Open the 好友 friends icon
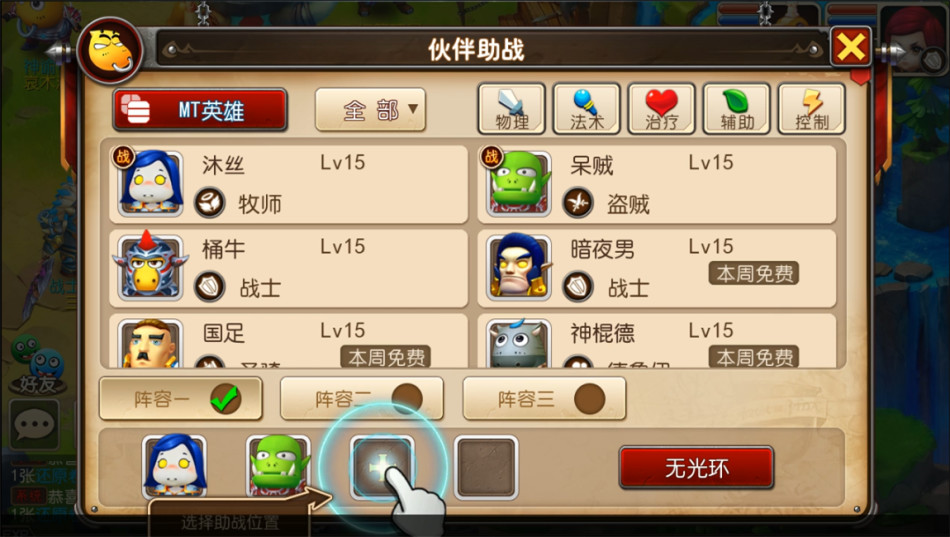950x537 pixels. pos(37,365)
